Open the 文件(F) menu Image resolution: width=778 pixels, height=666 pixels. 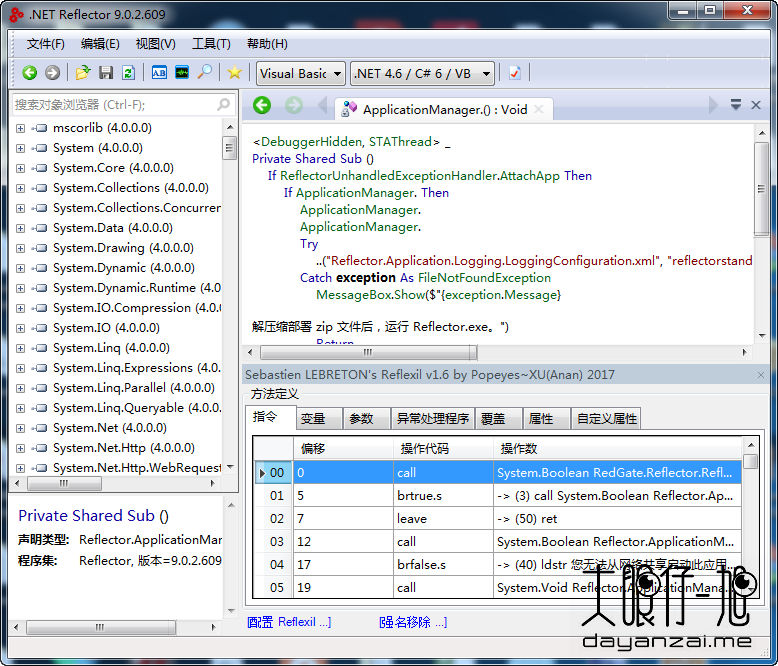(x=45, y=44)
